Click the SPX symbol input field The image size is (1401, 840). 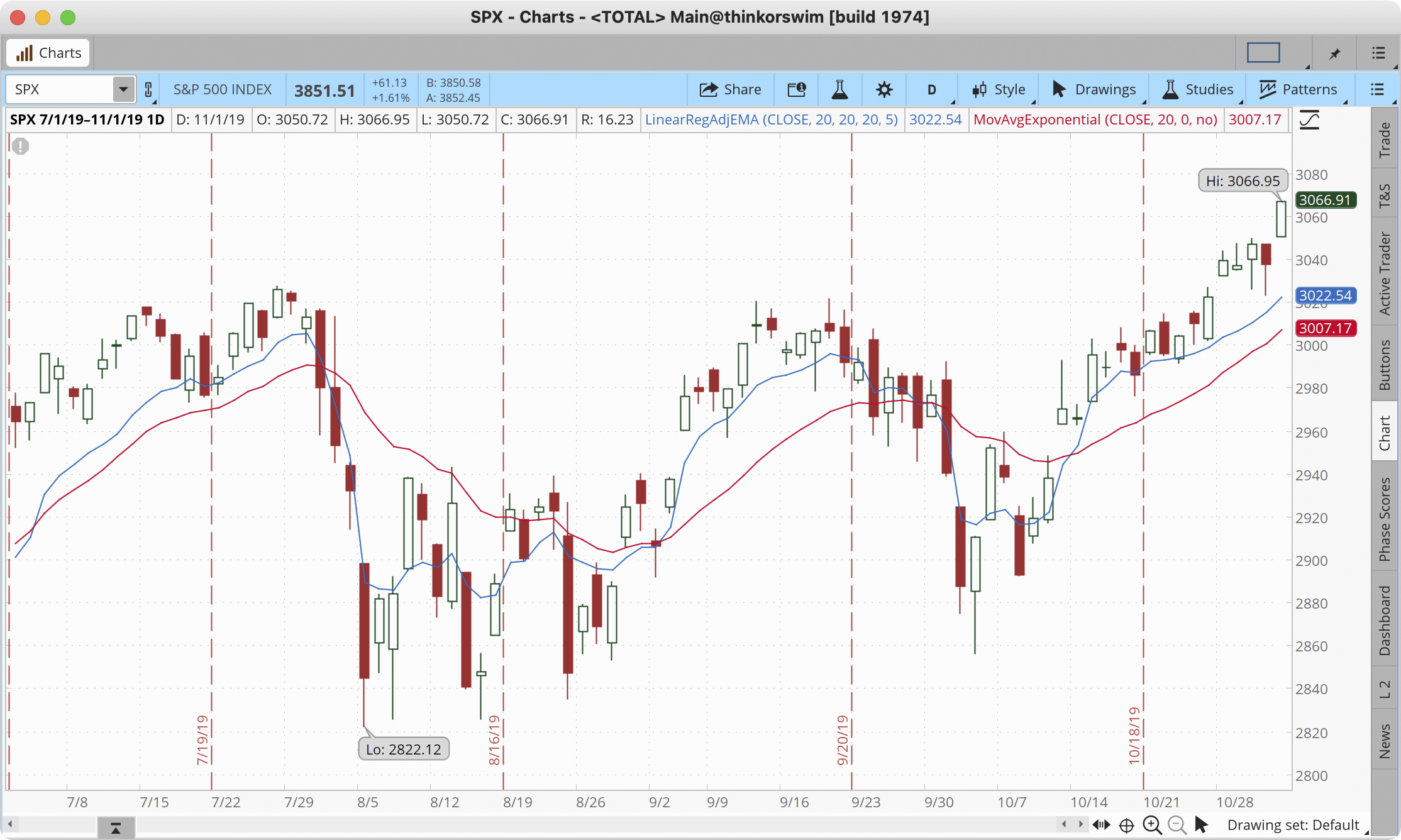click(x=60, y=89)
